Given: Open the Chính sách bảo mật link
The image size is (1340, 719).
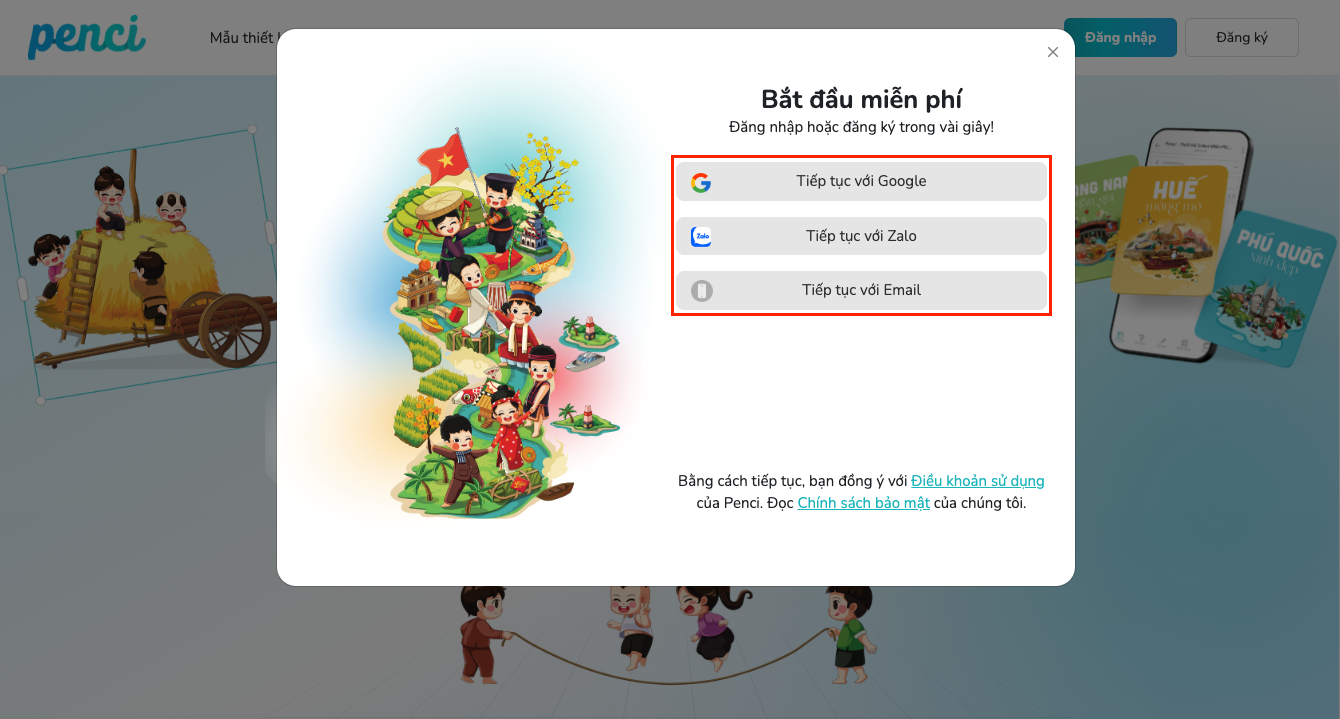Looking at the screenshot, I should coord(863,503).
